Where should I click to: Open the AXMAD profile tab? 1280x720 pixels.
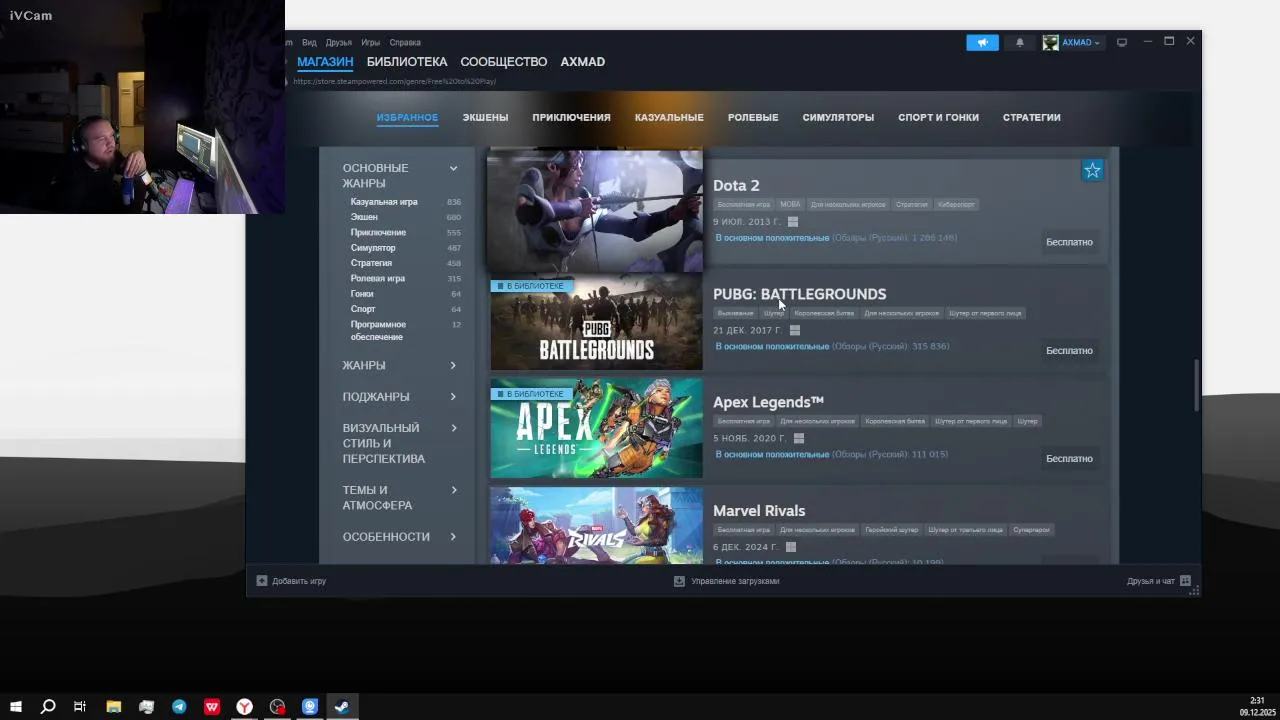point(583,62)
